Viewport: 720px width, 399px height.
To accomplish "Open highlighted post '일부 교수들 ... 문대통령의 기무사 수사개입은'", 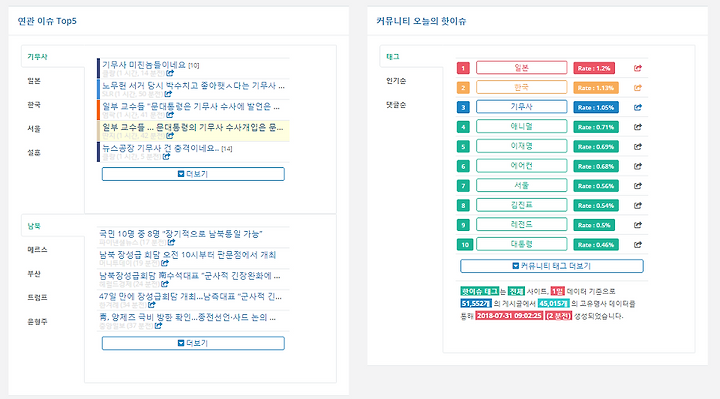I will [193, 127].
